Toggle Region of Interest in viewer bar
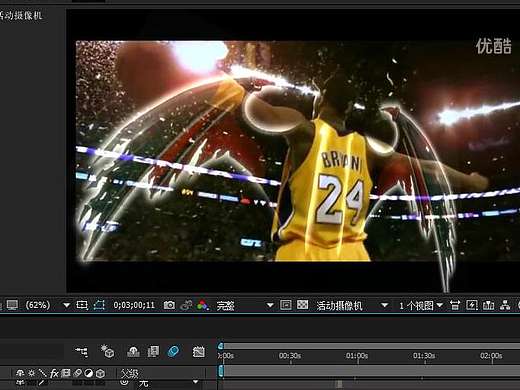Screen dimensions: 520x390 coord(286,305)
